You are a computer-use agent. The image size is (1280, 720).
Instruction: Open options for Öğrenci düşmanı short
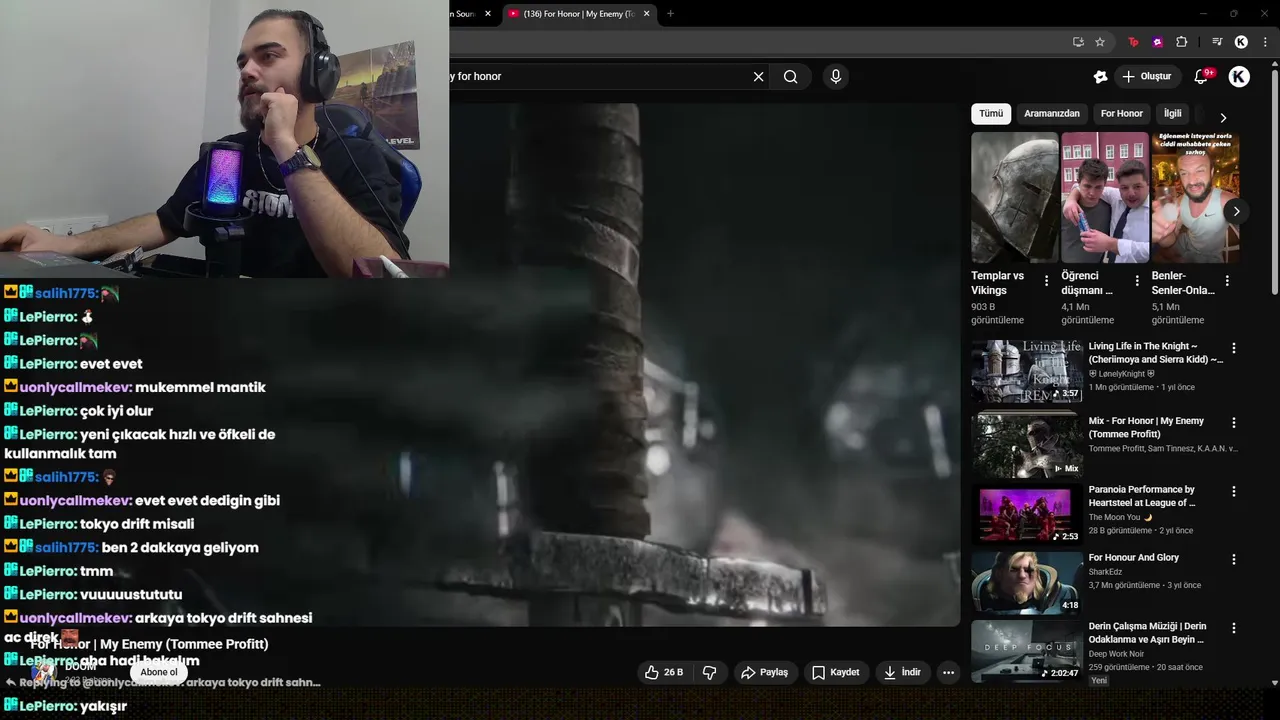pyautogui.click(x=1137, y=281)
